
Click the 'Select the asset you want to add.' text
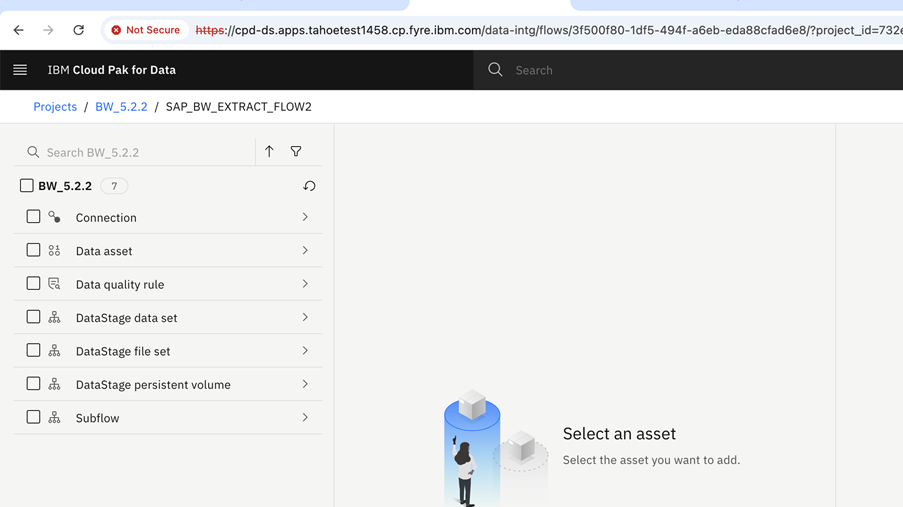tap(651, 460)
